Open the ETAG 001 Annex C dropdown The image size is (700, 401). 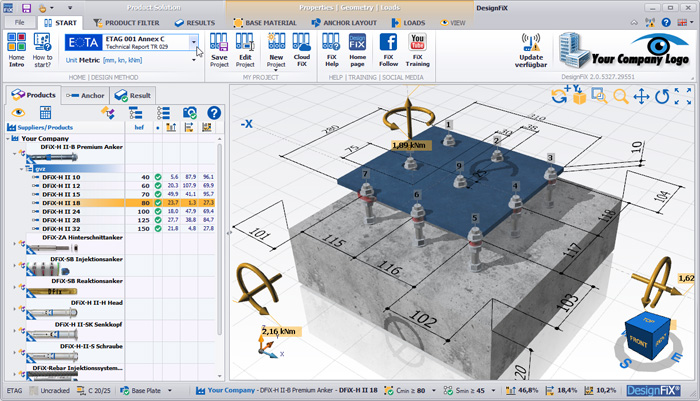pyautogui.click(x=195, y=41)
